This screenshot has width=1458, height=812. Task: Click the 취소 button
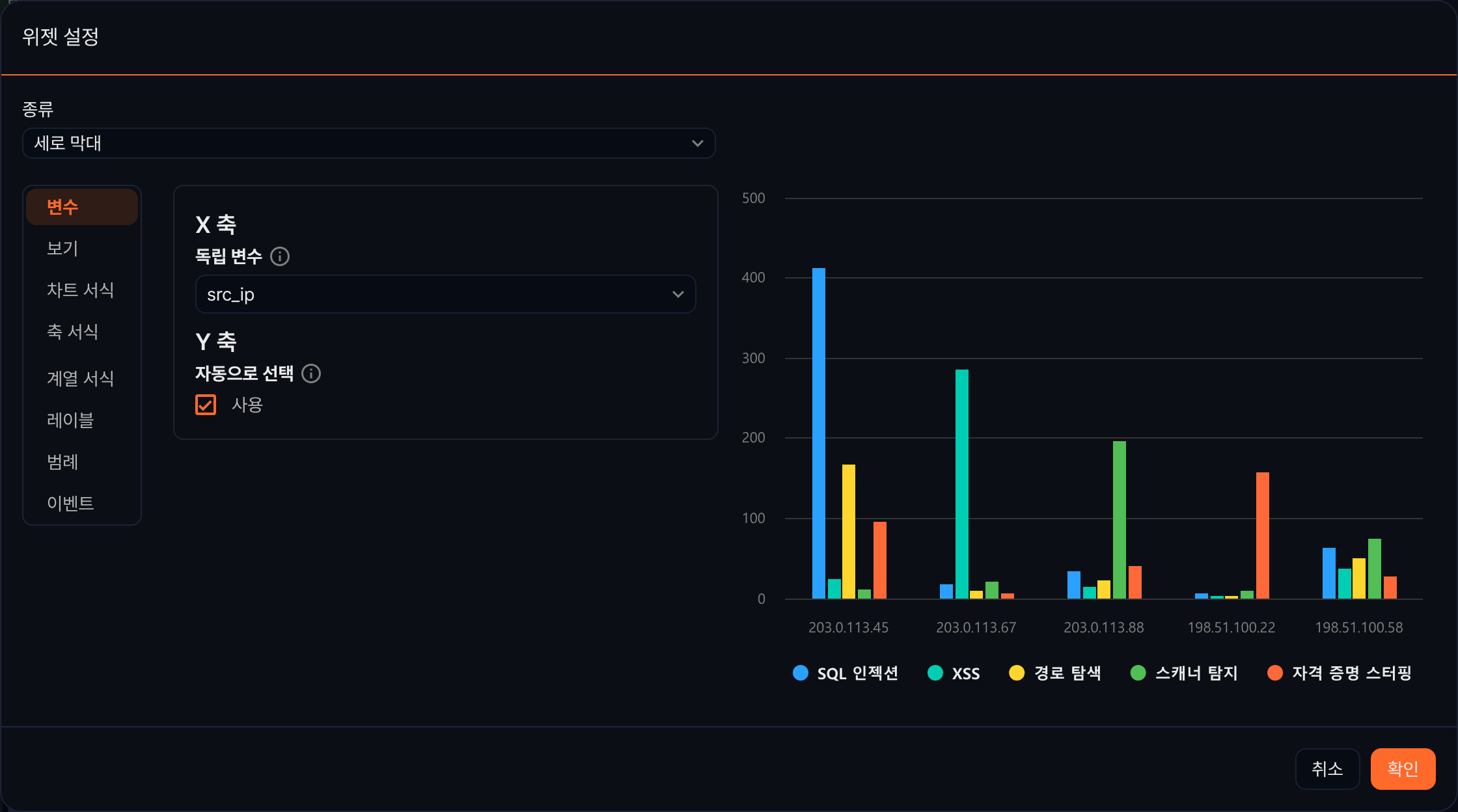(x=1327, y=769)
